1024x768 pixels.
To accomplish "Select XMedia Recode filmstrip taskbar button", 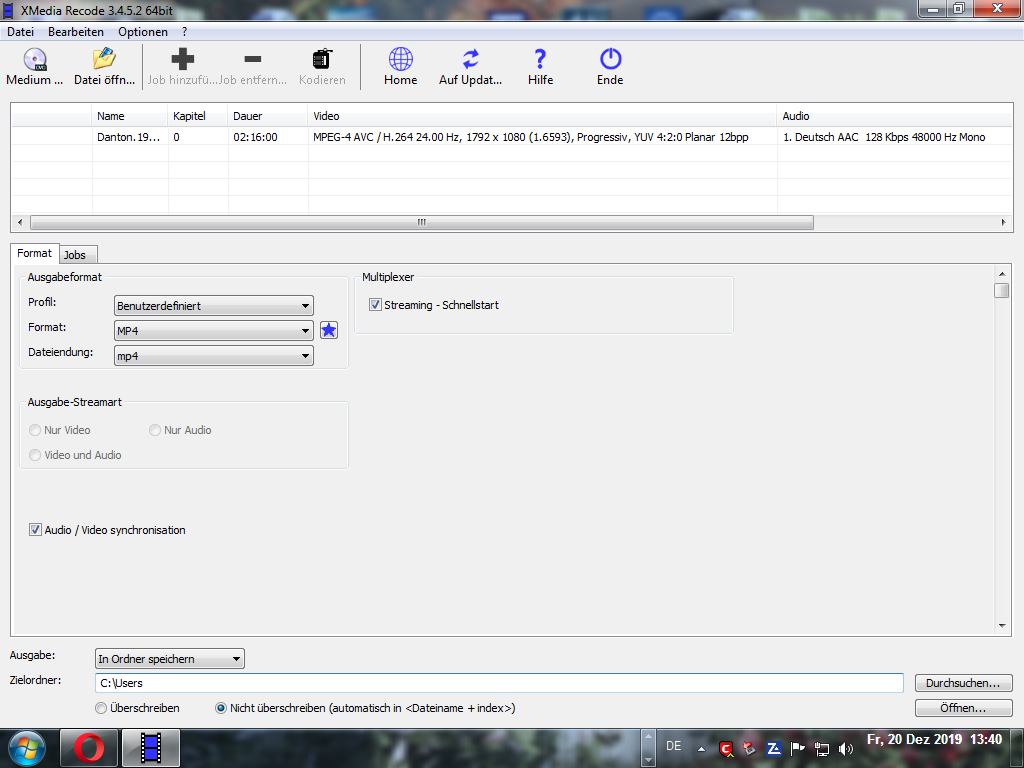I will point(151,748).
